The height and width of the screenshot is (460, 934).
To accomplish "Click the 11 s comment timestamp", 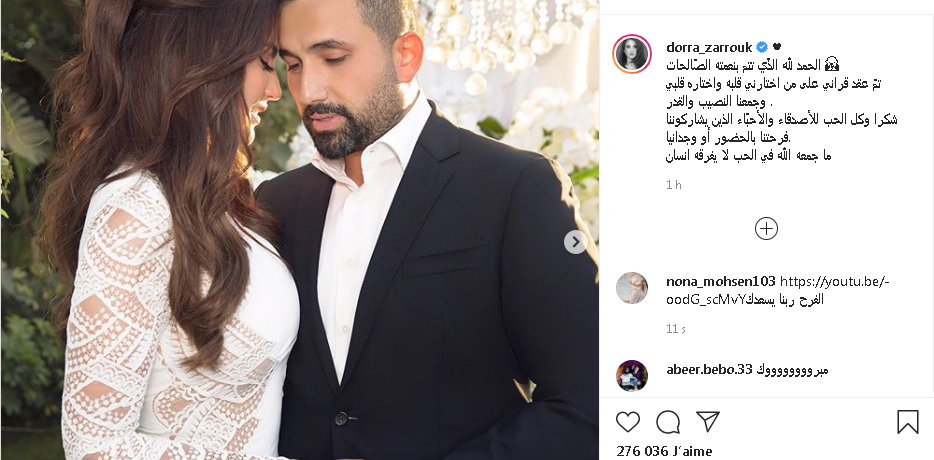I will coord(675,328).
